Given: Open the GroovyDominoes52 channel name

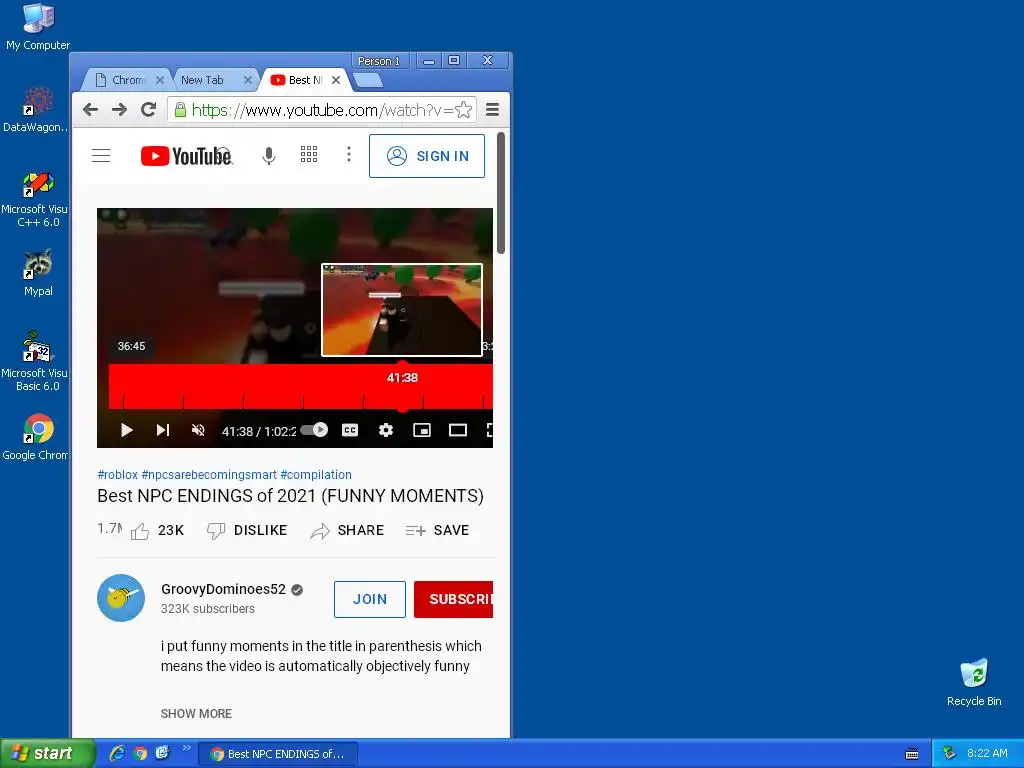Looking at the screenshot, I should point(223,589).
